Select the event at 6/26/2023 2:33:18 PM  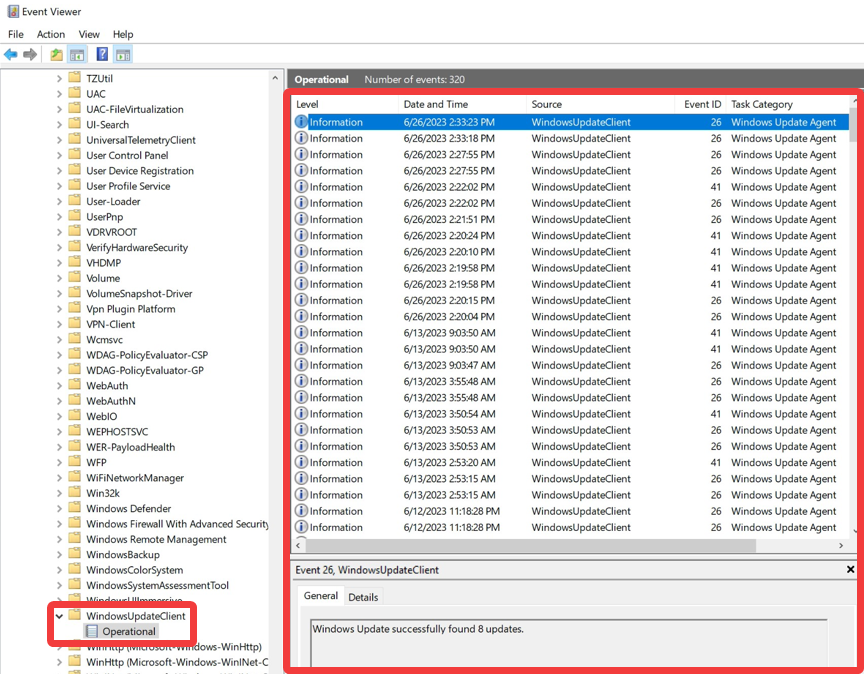coord(571,138)
